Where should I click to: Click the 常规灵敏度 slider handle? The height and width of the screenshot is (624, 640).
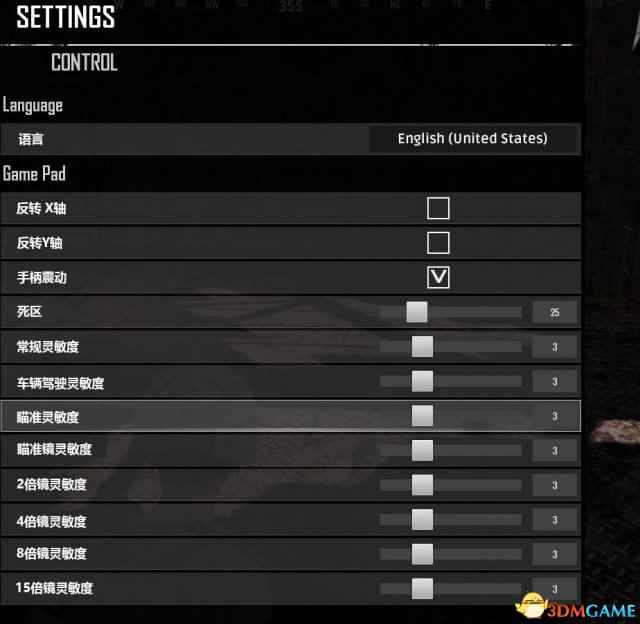(422, 346)
